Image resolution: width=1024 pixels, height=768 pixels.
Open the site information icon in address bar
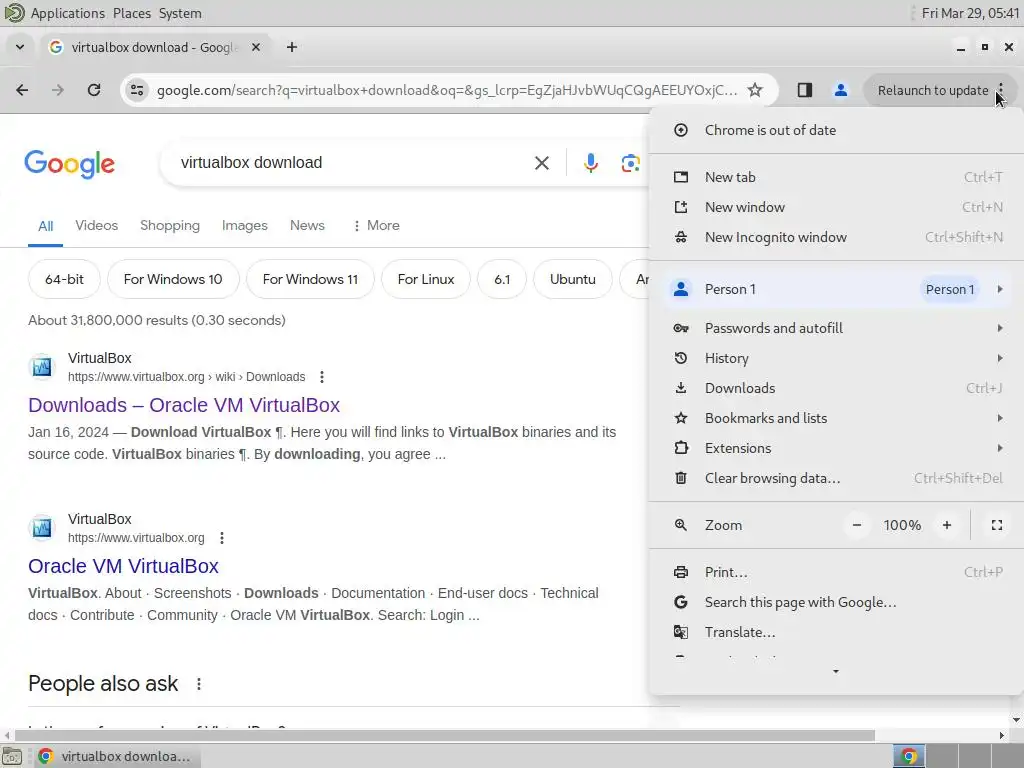[x=136, y=90]
